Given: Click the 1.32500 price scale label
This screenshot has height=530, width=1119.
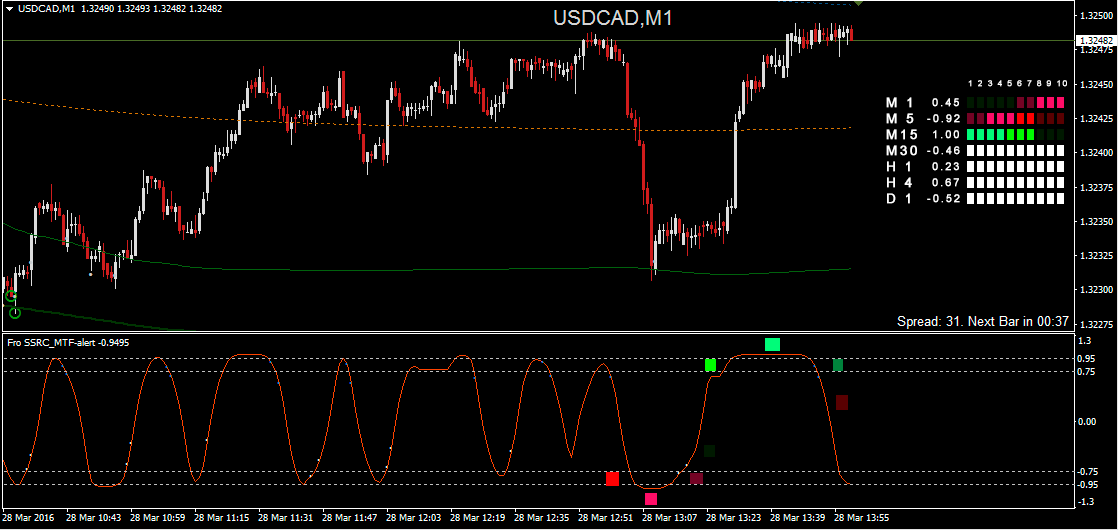Looking at the screenshot, I should coord(1095,15).
